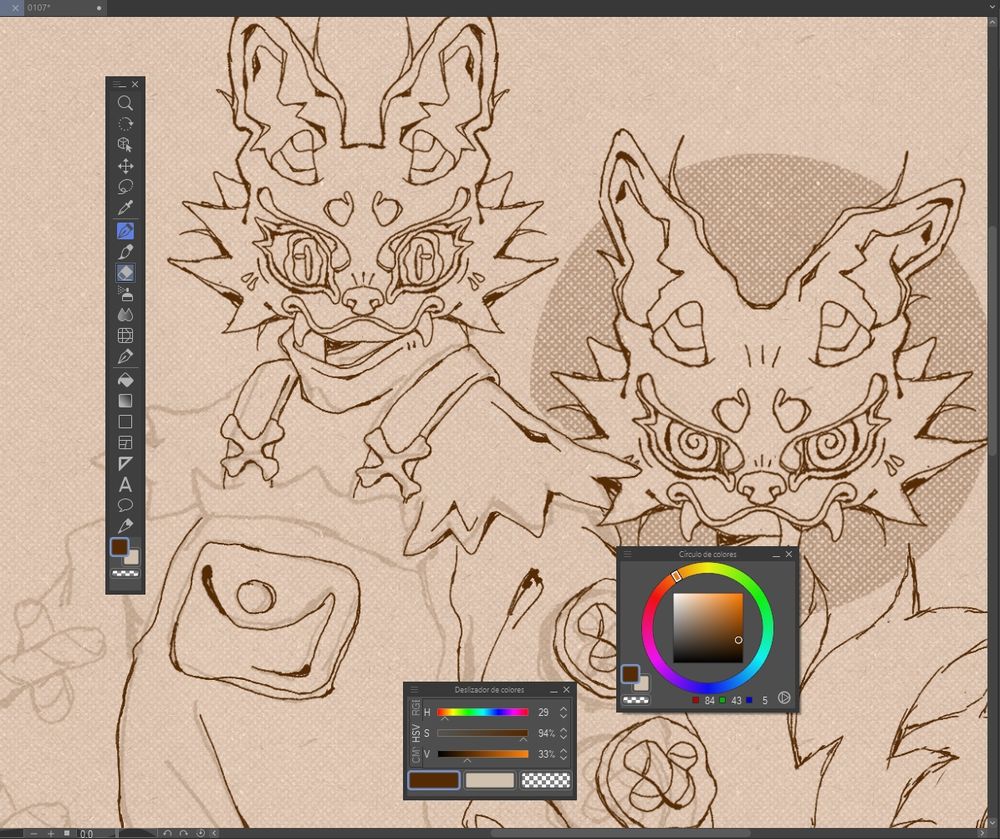Select the Brush tool
This screenshot has width=1000, height=839.
click(x=125, y=252)
